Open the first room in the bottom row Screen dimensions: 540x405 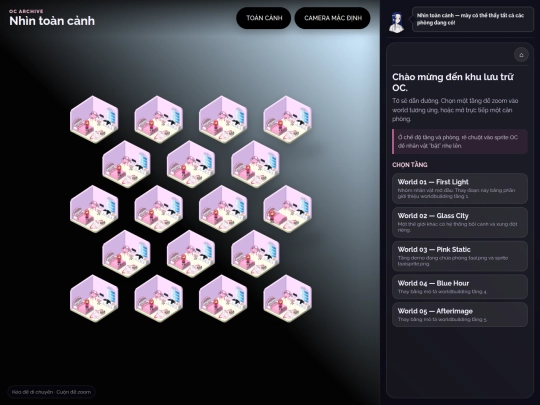pyautogui.click(x=94, y=299)
